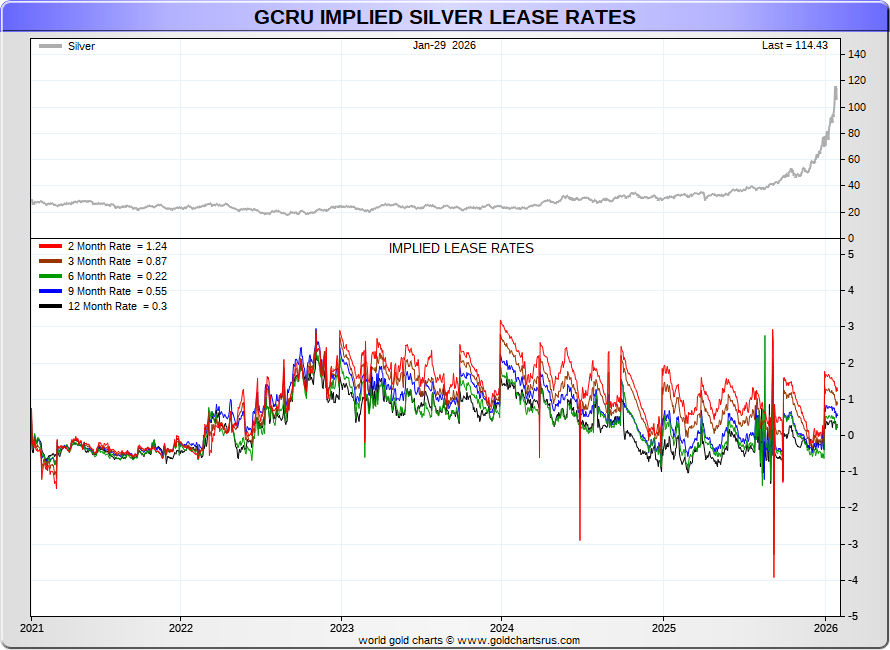This screenshot has width=890, height=650.
Task: Click the green 6 Month Rate swatch
Action: [x=50, y=276]
